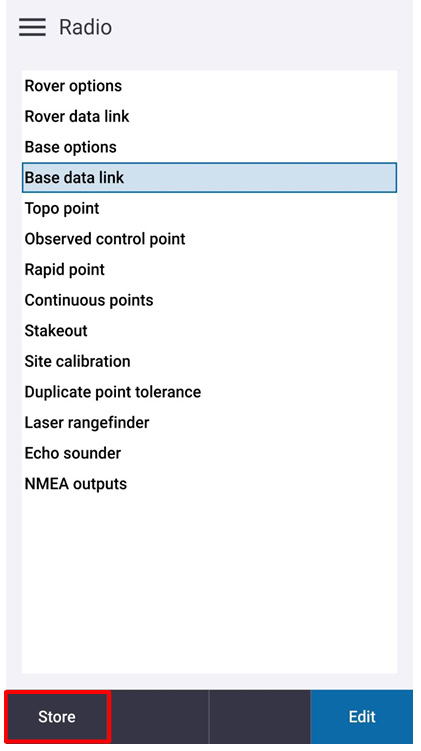Open Echo sounder settings
This screenshot has height=751, width=421.
coord(209,454)
